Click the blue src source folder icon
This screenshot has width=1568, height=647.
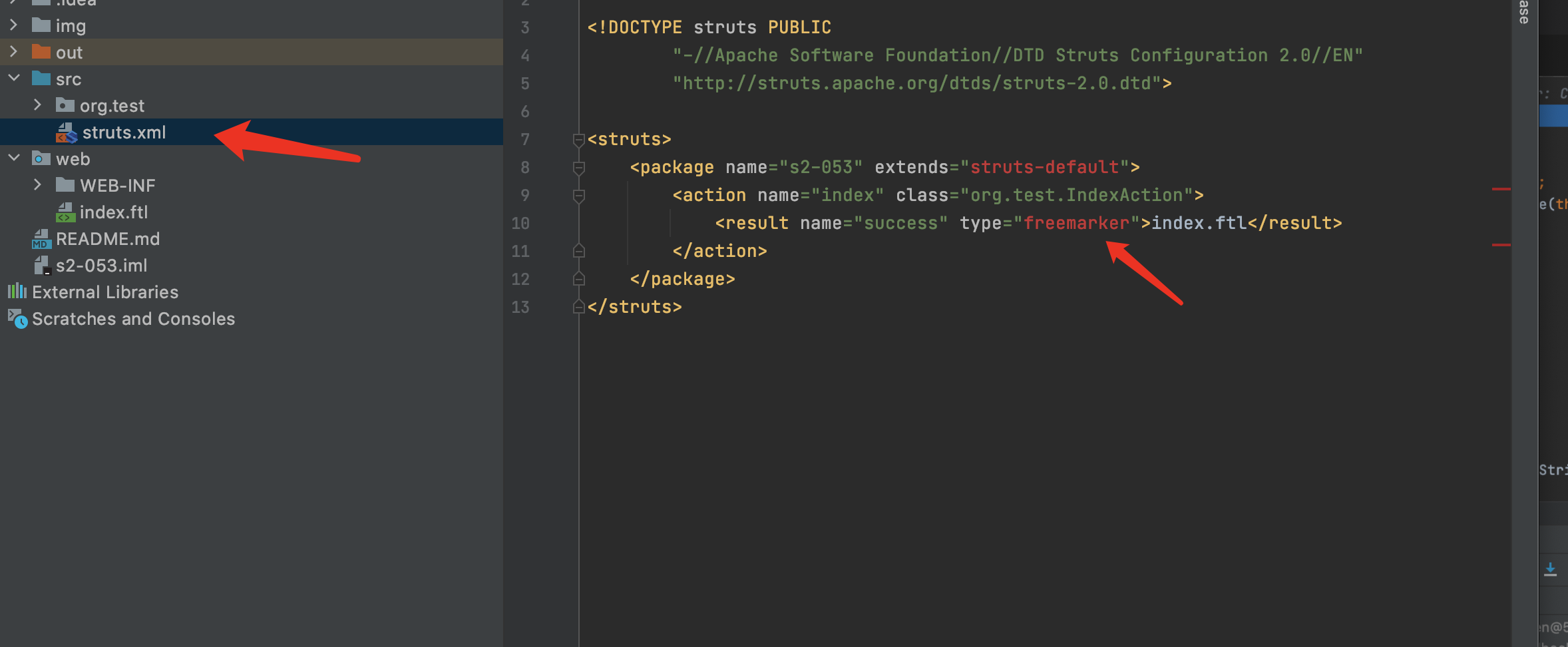41,79
